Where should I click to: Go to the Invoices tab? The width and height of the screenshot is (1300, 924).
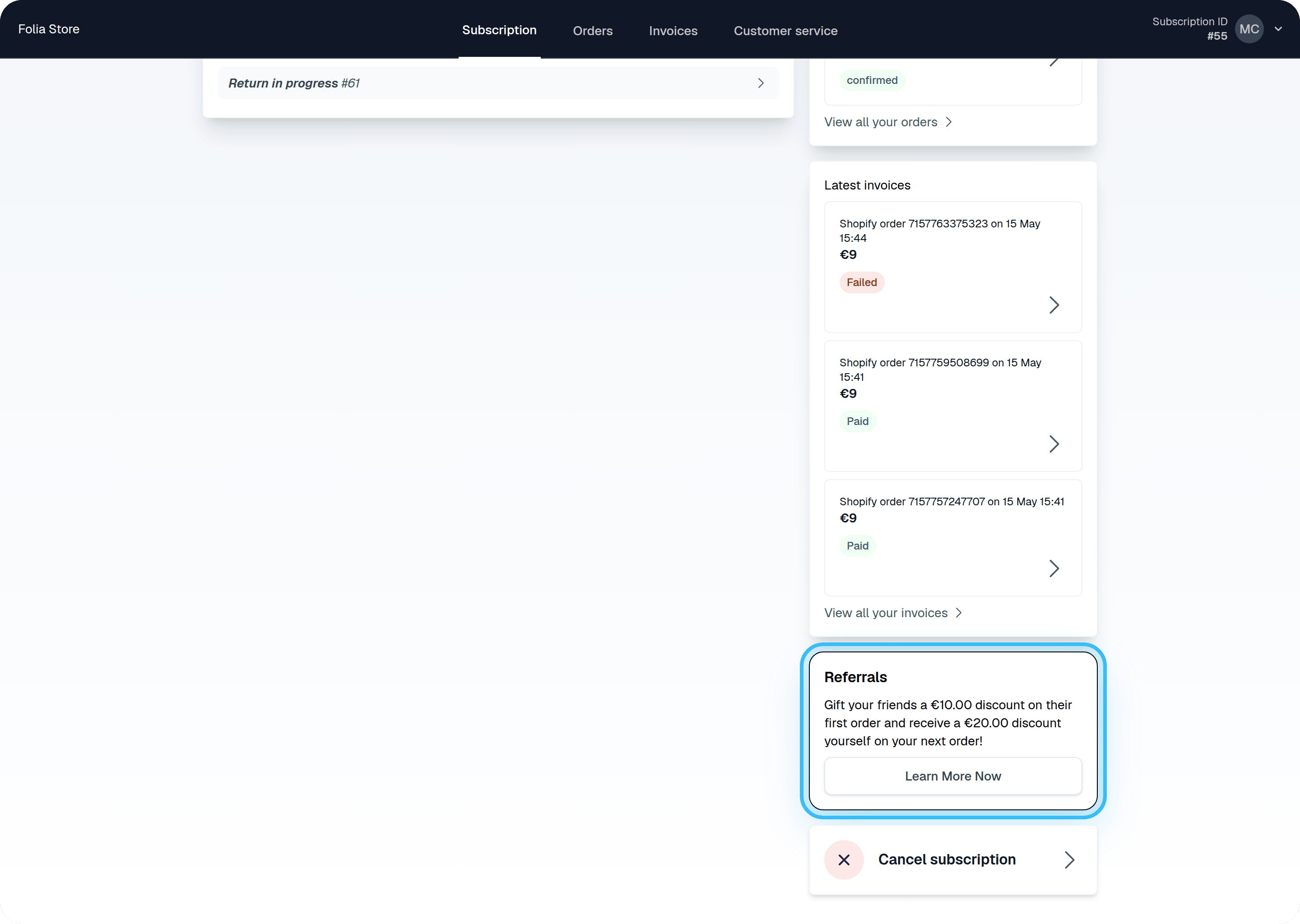click(673, 31)
